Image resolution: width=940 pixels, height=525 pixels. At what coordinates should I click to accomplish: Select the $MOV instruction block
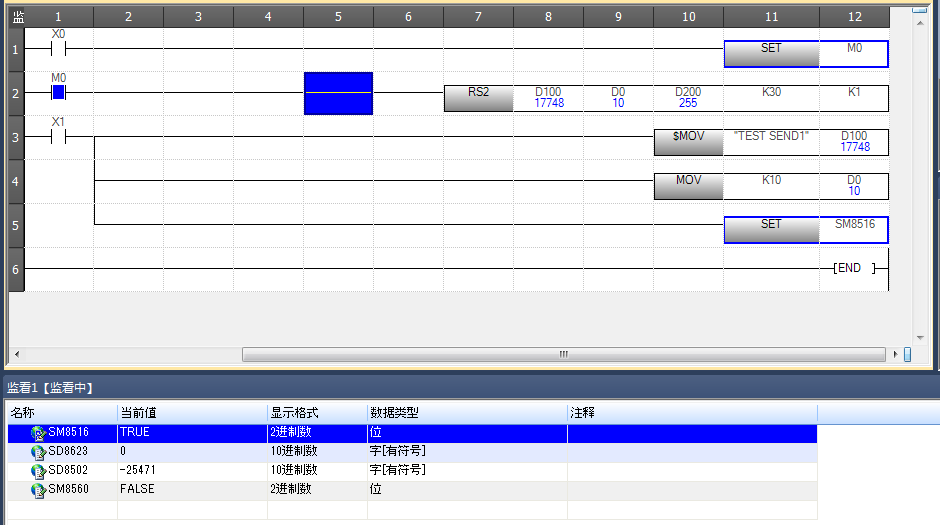pos(688,141)
